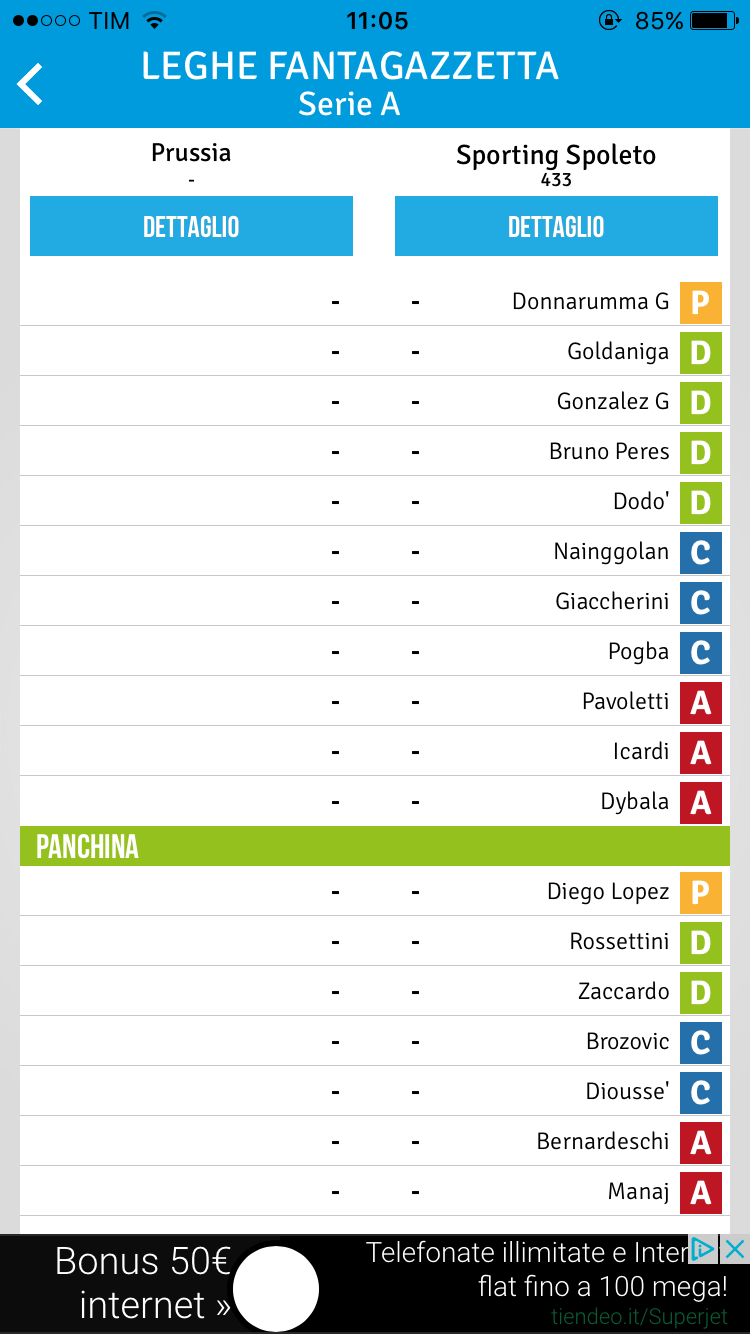Tap Nainggolan midfielder C badge
Image resolution: width=750 pixels, height=1334 pixels.
[x=700, y=552]
